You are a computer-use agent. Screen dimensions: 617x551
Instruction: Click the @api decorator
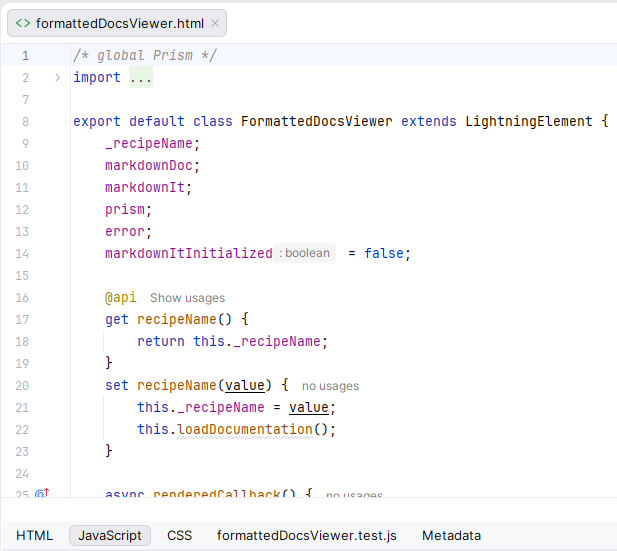tap(120, 298)
